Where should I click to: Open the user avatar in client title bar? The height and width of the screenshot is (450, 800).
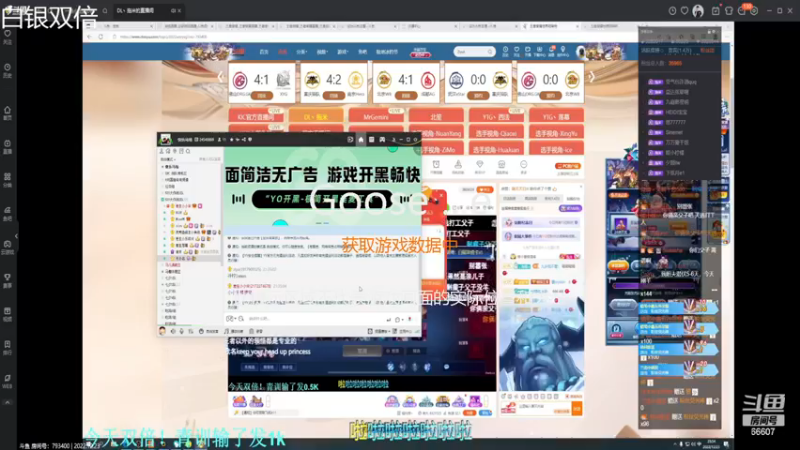698,11
